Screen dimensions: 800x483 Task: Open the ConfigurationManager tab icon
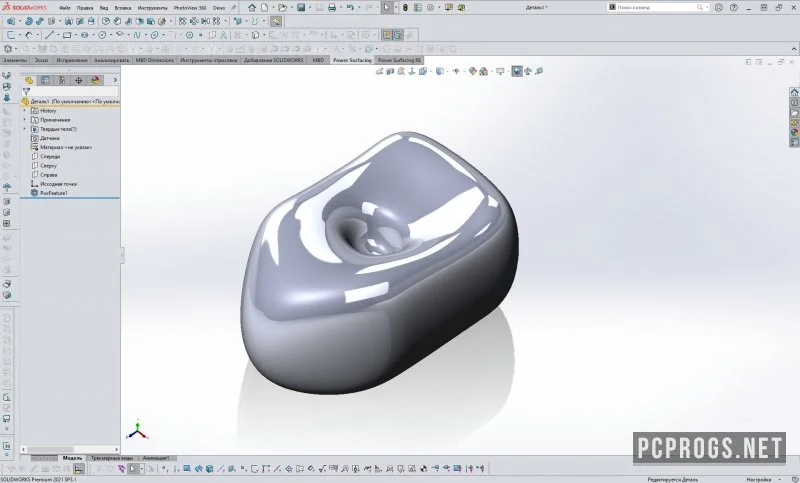point(62,80)
